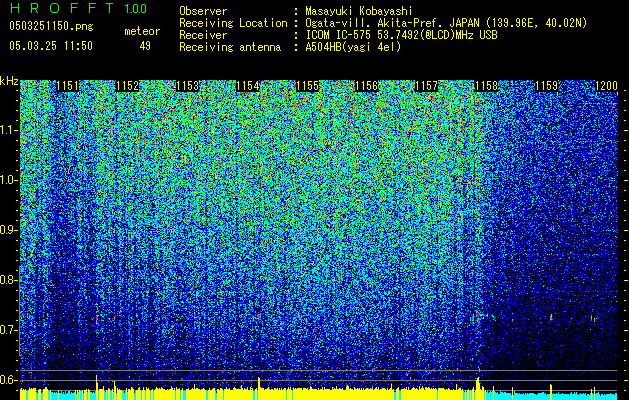Click the 1155 time marker
This screenshot has width=629, height=400.
[307, 86]
